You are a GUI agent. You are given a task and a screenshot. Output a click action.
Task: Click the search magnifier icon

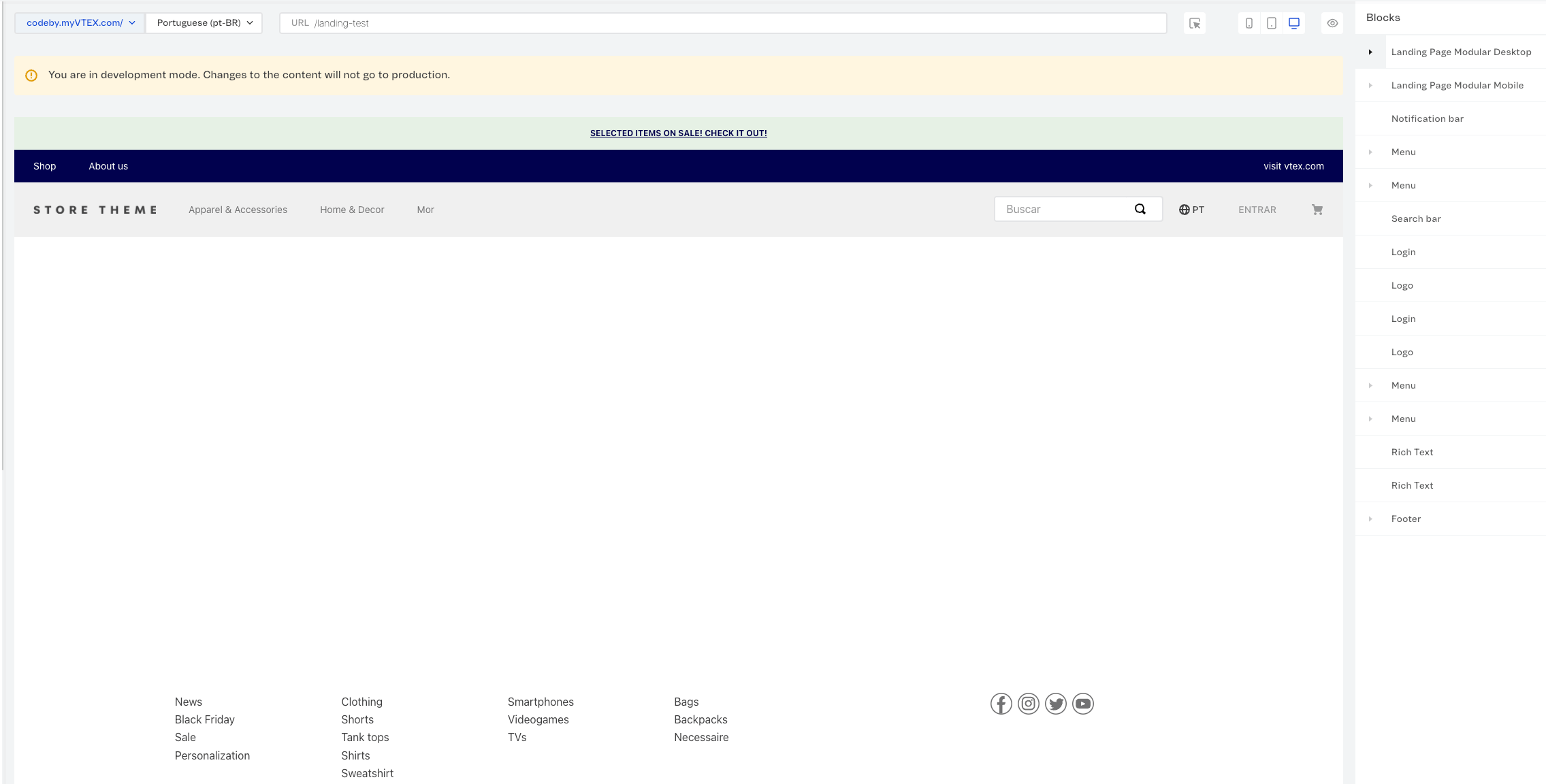pyautogui.click(x=1140, y=209)
